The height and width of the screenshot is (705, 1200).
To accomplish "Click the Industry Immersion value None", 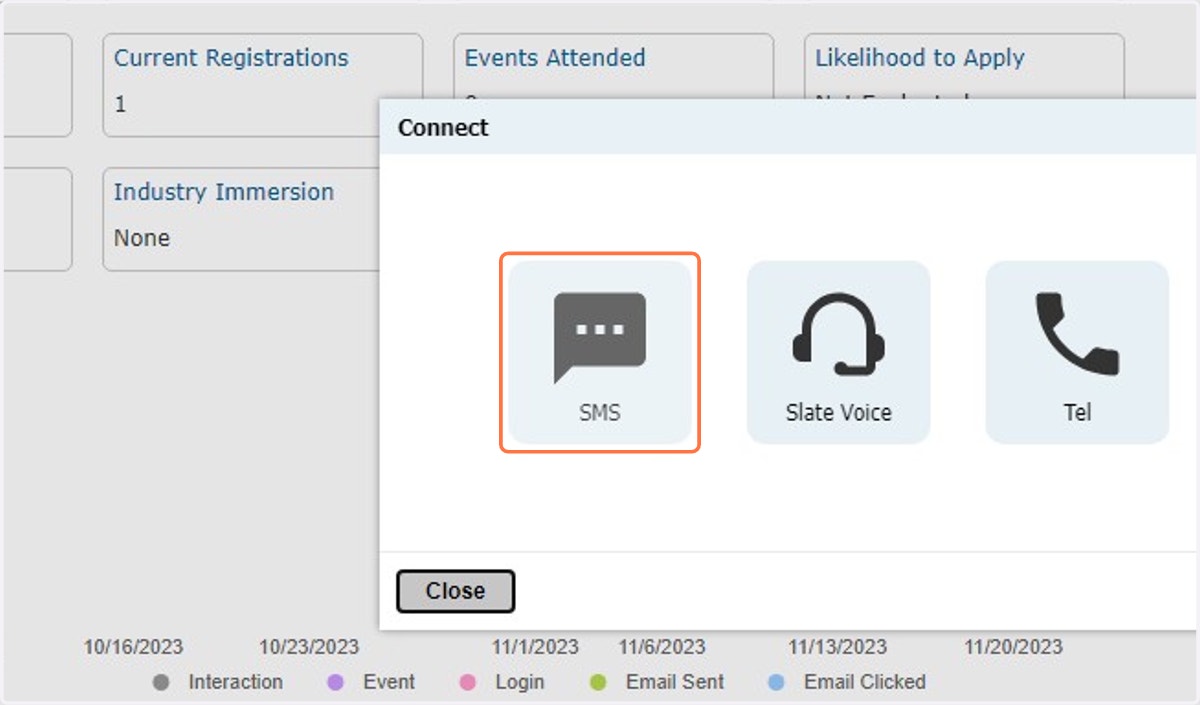I will (142, 238).
